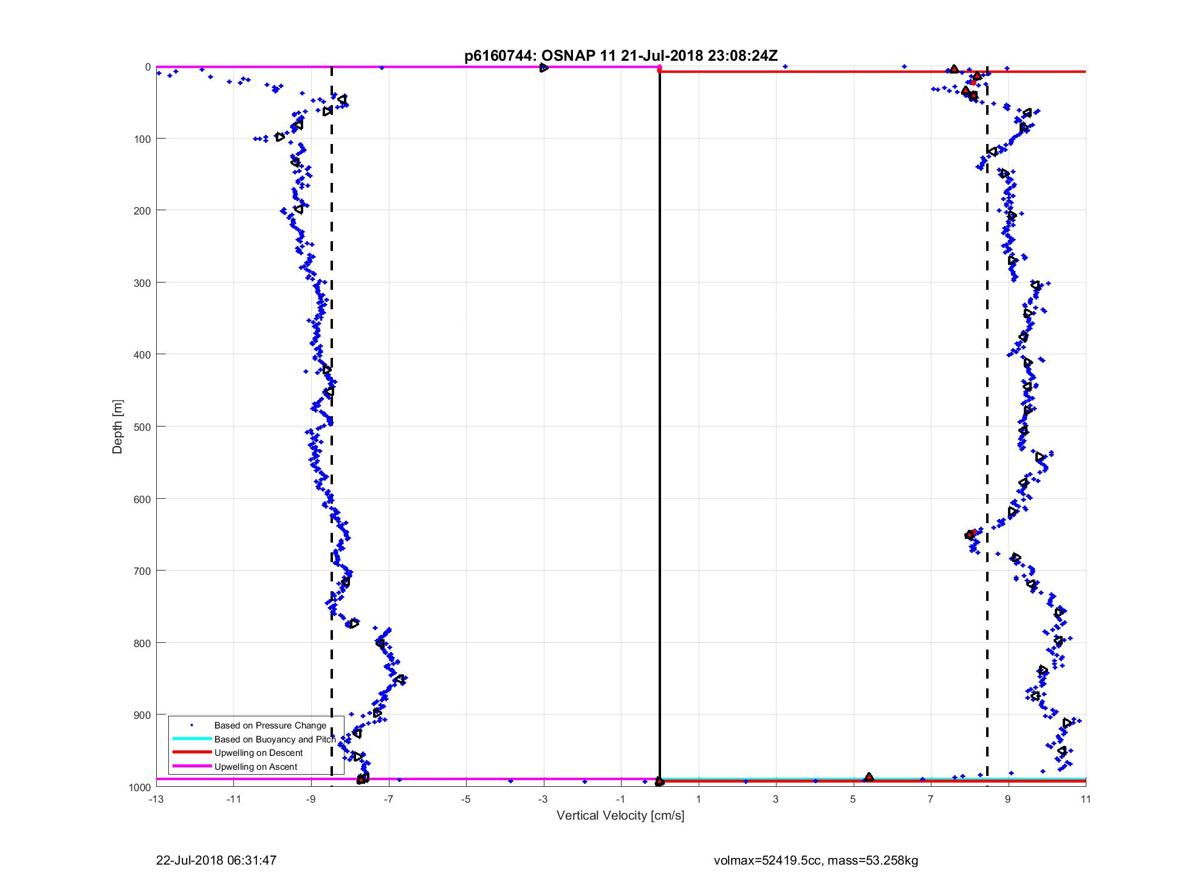Image resolution: width=1200 pixels, height=885 pixels.
Task: Click black triangle marker near -3 cm/s at surface
Action: coord(543,67)
